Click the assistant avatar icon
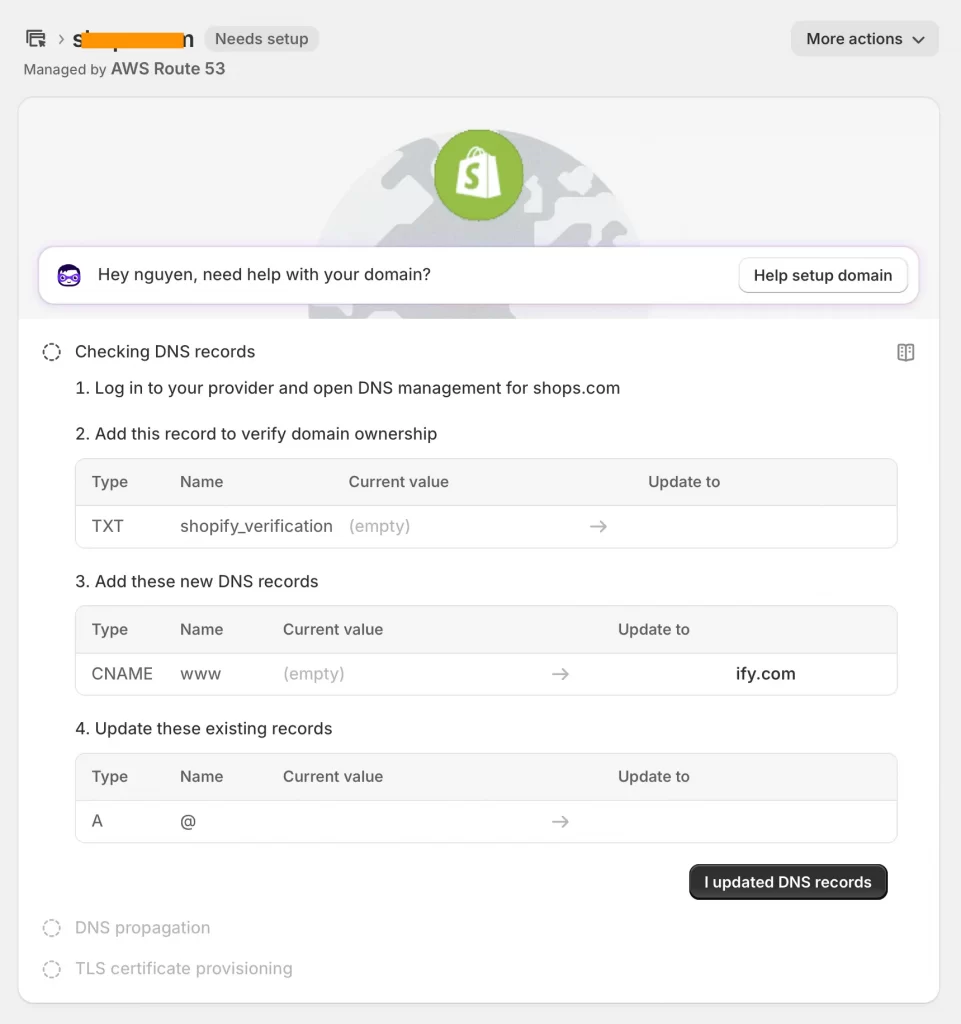This screenshot has height=1024, width=961. point(69,275)
